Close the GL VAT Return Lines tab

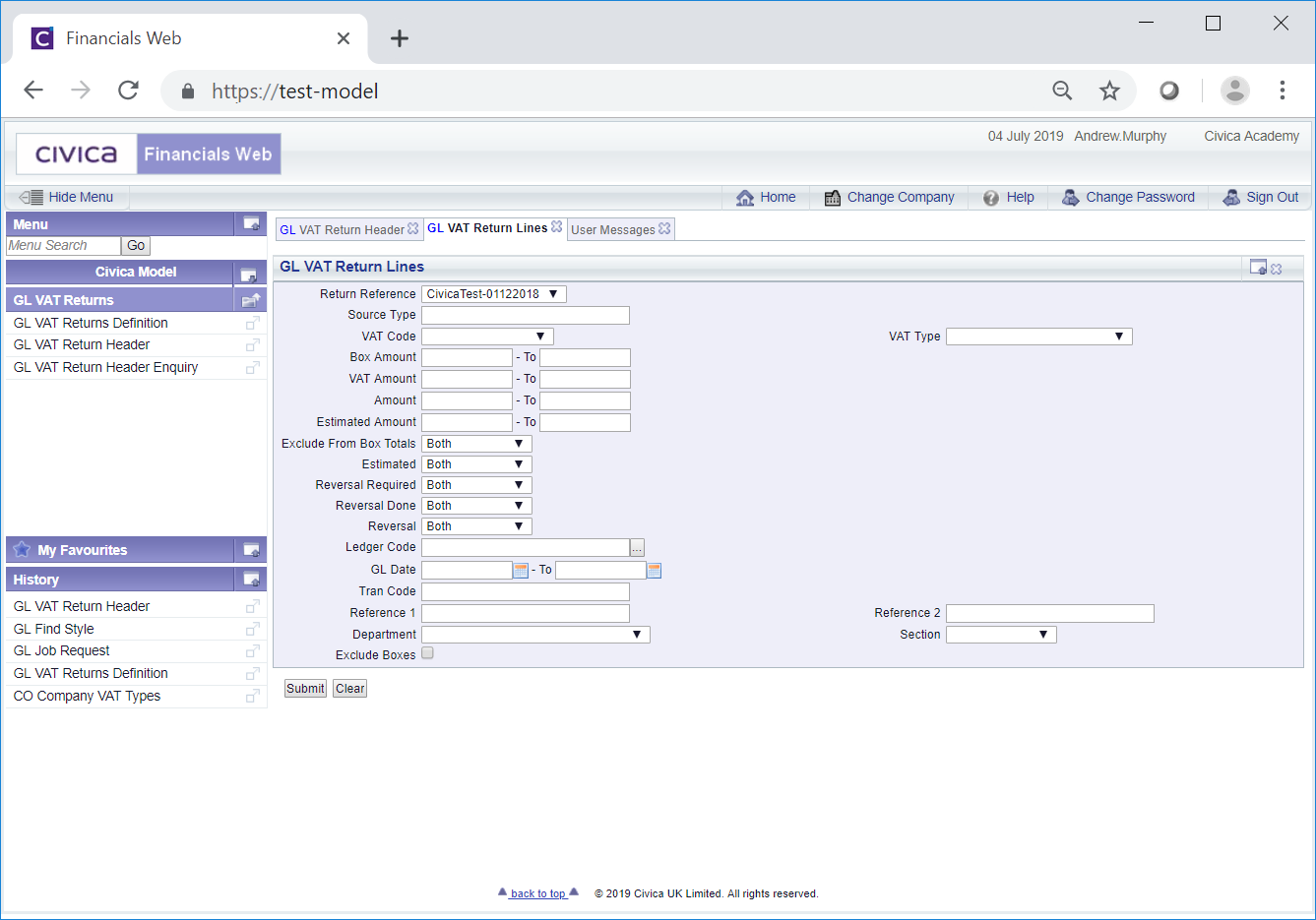point(557,226)
